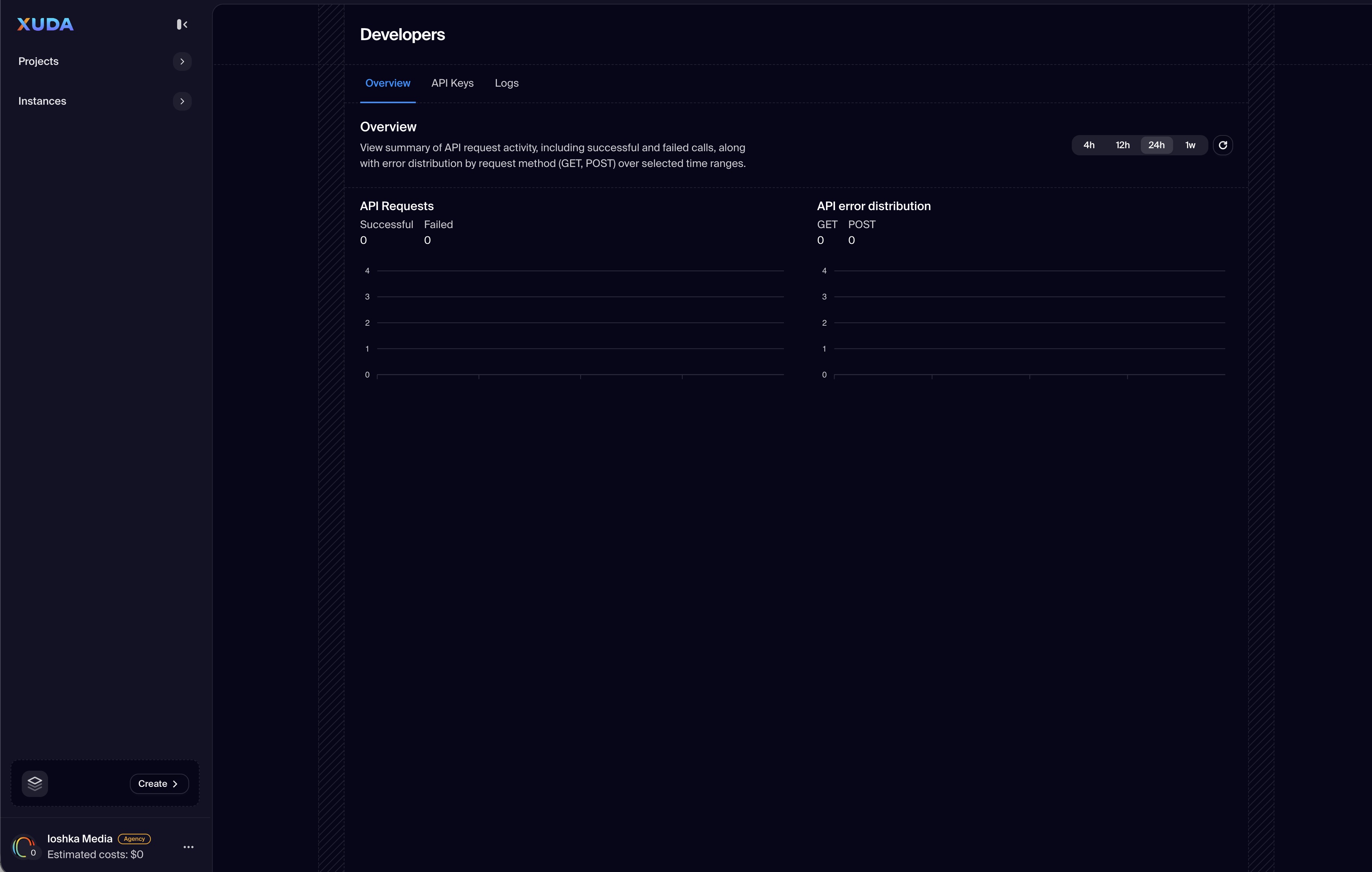This screenshot has height=872, width=1372.
Task: Click the Instances sidebar label
Action: coord(42,101)
